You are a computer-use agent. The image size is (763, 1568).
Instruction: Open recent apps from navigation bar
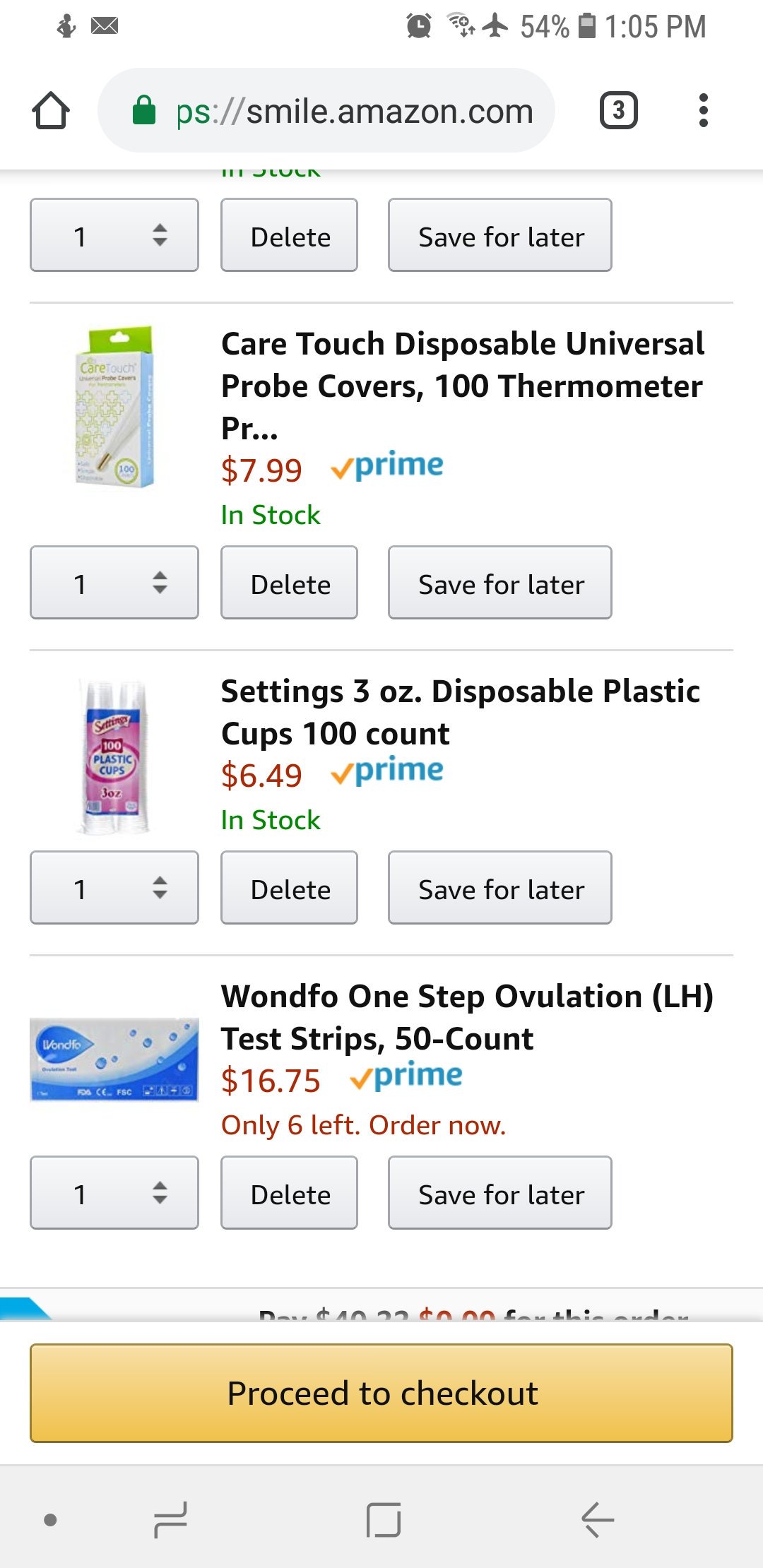click(x=170, y=1519)
